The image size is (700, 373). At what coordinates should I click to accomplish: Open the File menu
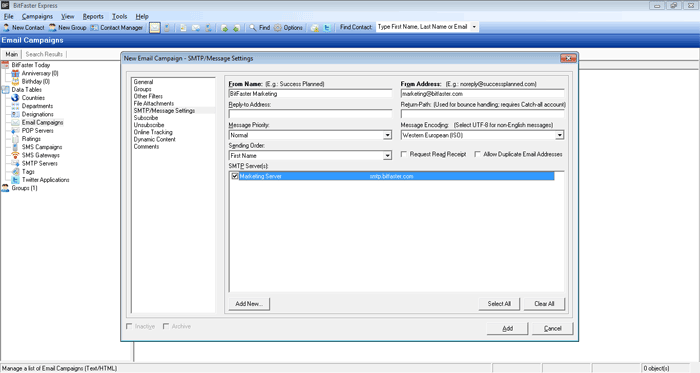click(8, 17)
